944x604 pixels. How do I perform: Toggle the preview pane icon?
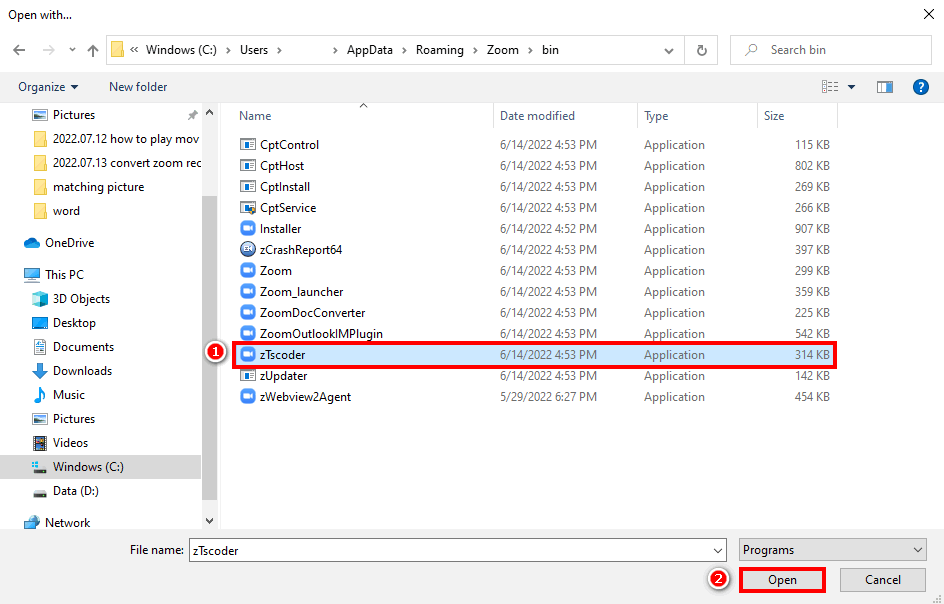[x=884, y=87]
